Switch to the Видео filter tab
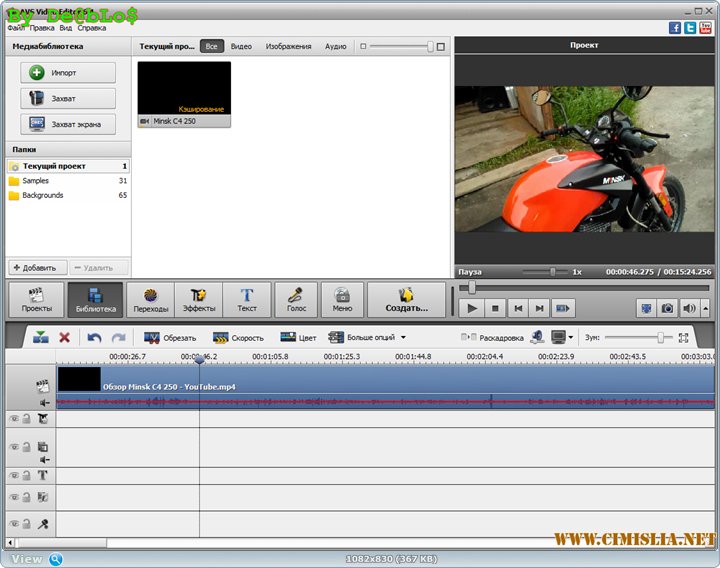Screen dimensions: 720x568 tap(241, 46)
